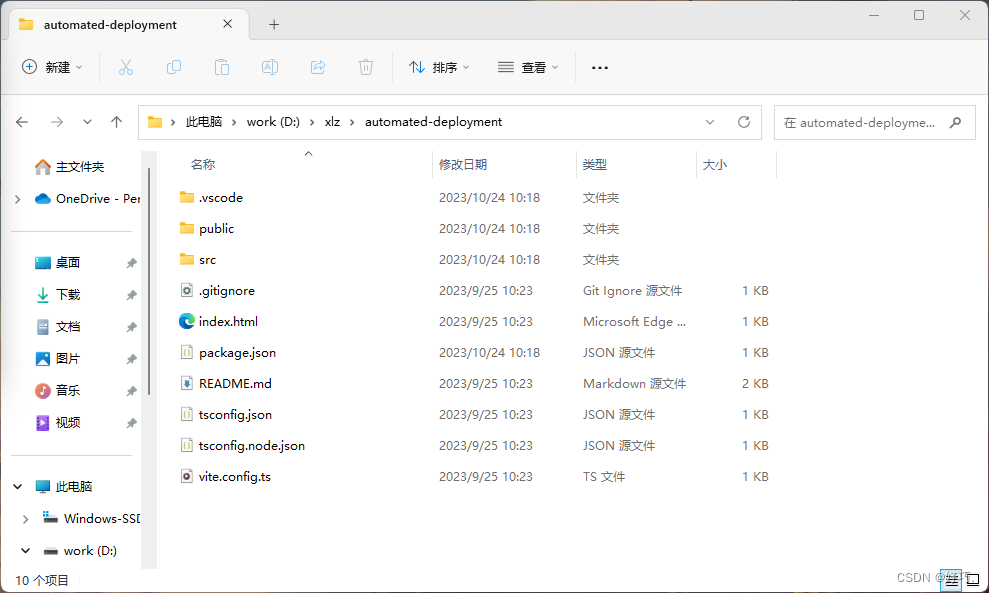Expand the OneDrive tree node
Image resolution: width=989 pixels, height=593 pixels.
18,199
